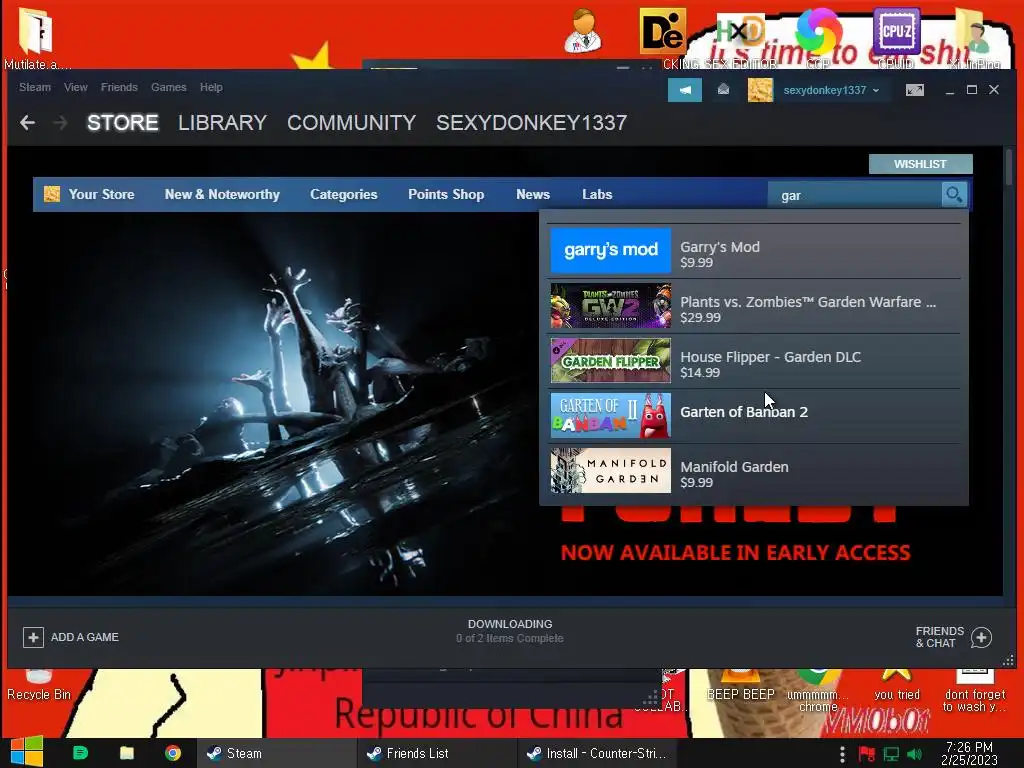Open the Friends menu
This screenshot has width=1024, height=768.
pyautogui.click(x=119, y=87)
